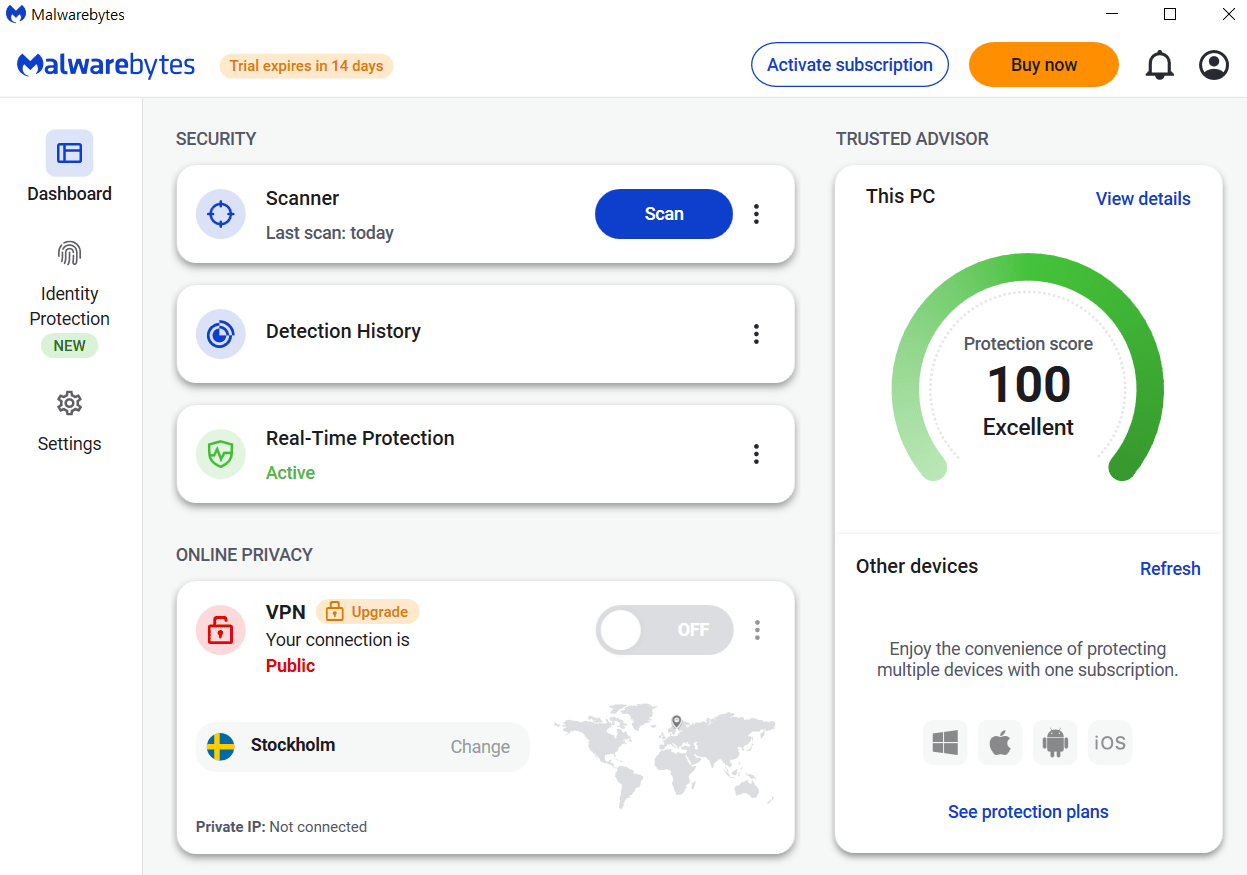
Task: Click the iOS platform icon
Action: pos(1110,742)
